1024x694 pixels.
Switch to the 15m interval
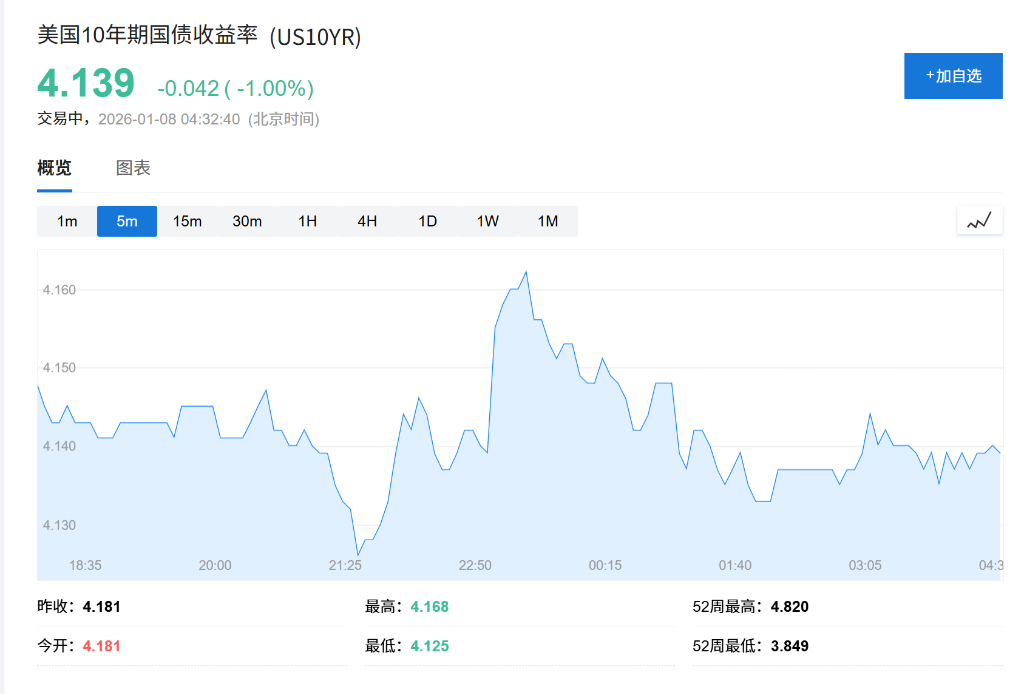click(187, 221)
